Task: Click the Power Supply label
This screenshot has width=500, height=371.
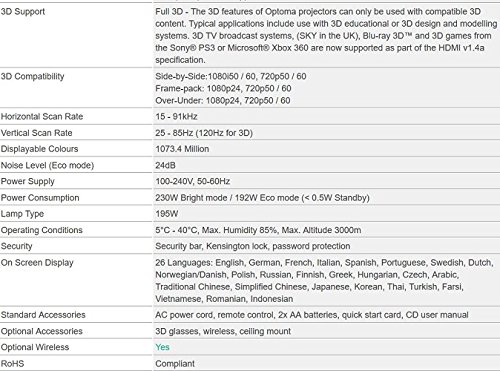Action: point(27,181)
